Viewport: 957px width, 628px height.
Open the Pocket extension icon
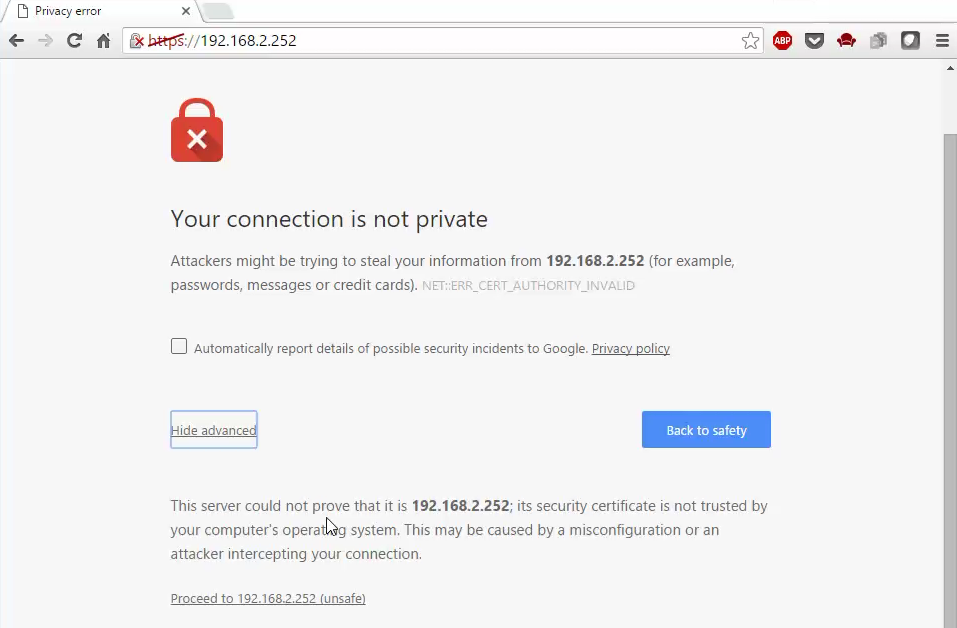click(814, 41)
